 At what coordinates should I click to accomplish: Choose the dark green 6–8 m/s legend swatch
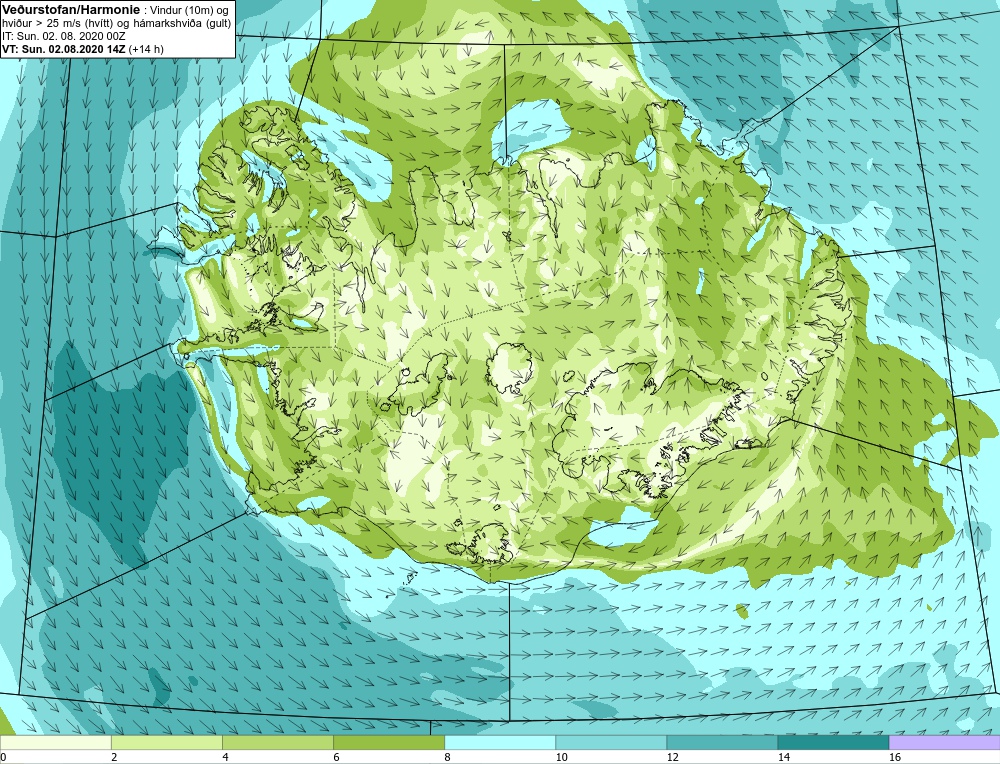tap(388, 743)
